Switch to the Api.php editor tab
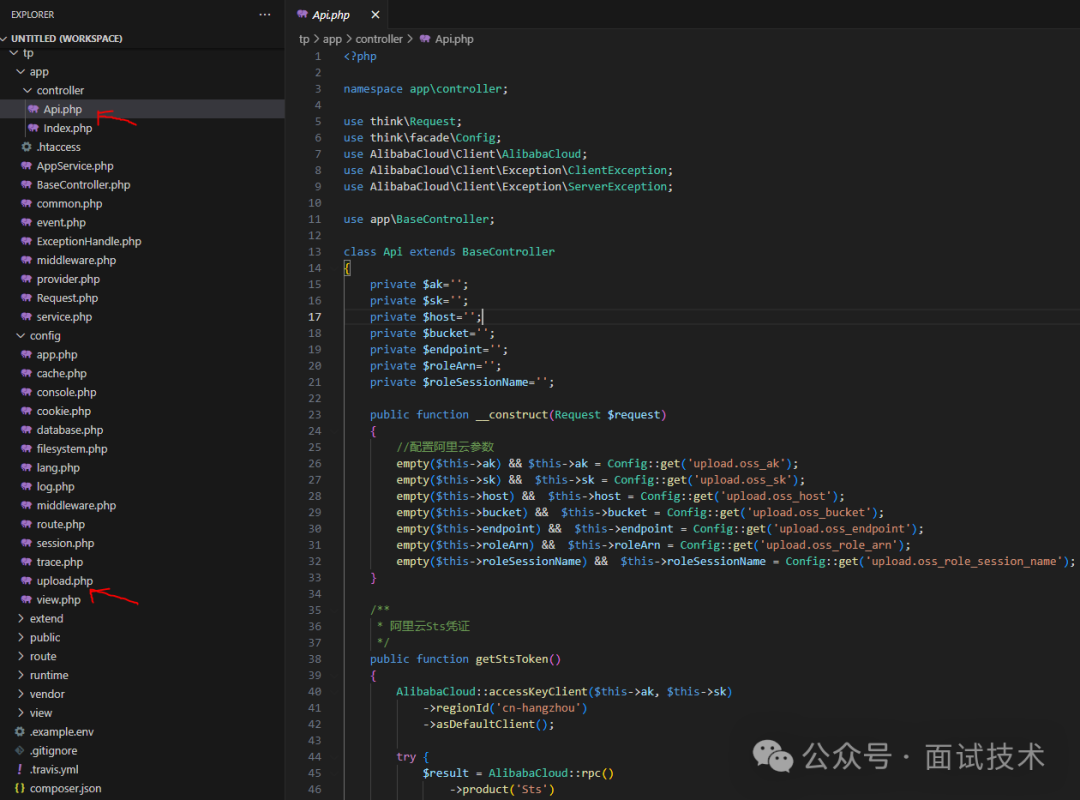The height and width of the screenshot is (800, 1080). [x=331, y=14]
